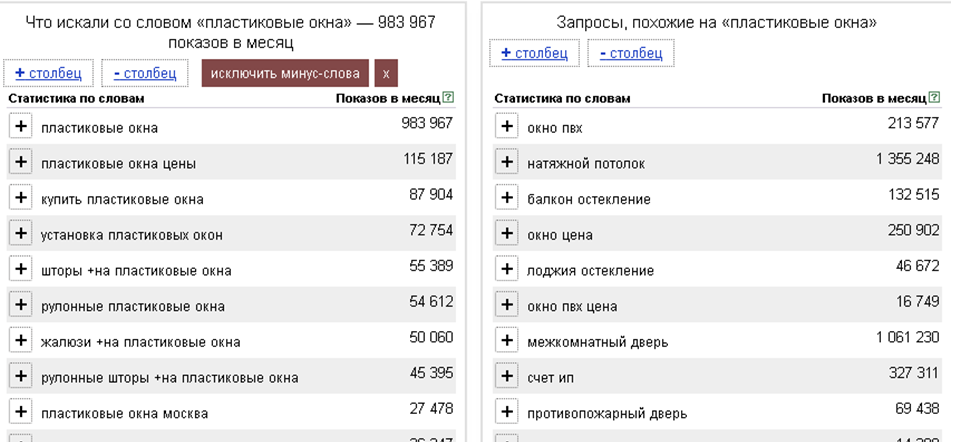Click the phrase 'рулонные пластиковые окна'

[x=133, y=306]
